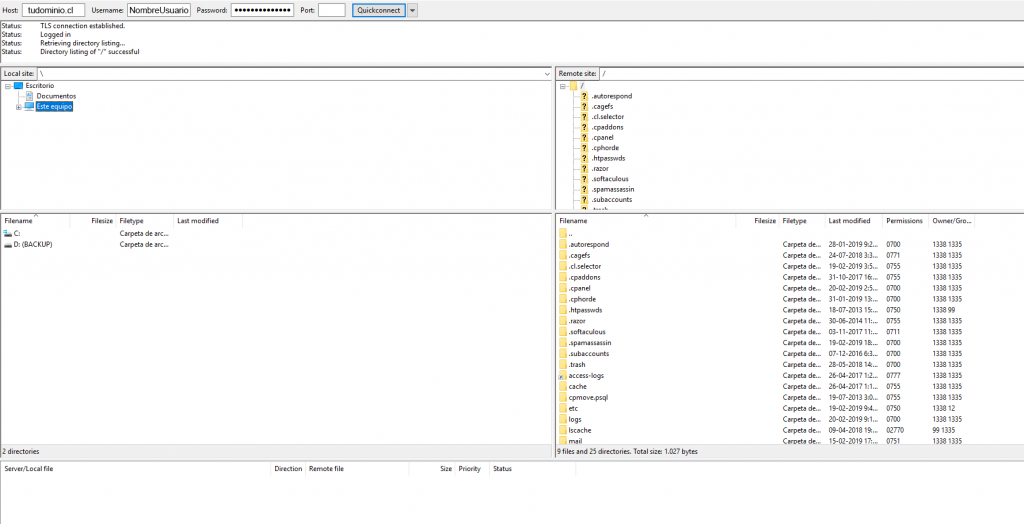Click 'Directory listing of "/" successful' log line
The image size is (1024, 524).
pyautogui.click(x=89, y=52)
